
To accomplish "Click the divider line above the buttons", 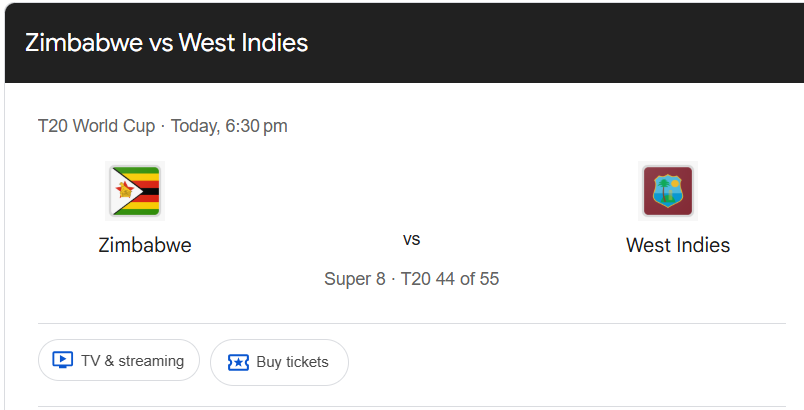I will pyautogui.click(x=411, y=323).
